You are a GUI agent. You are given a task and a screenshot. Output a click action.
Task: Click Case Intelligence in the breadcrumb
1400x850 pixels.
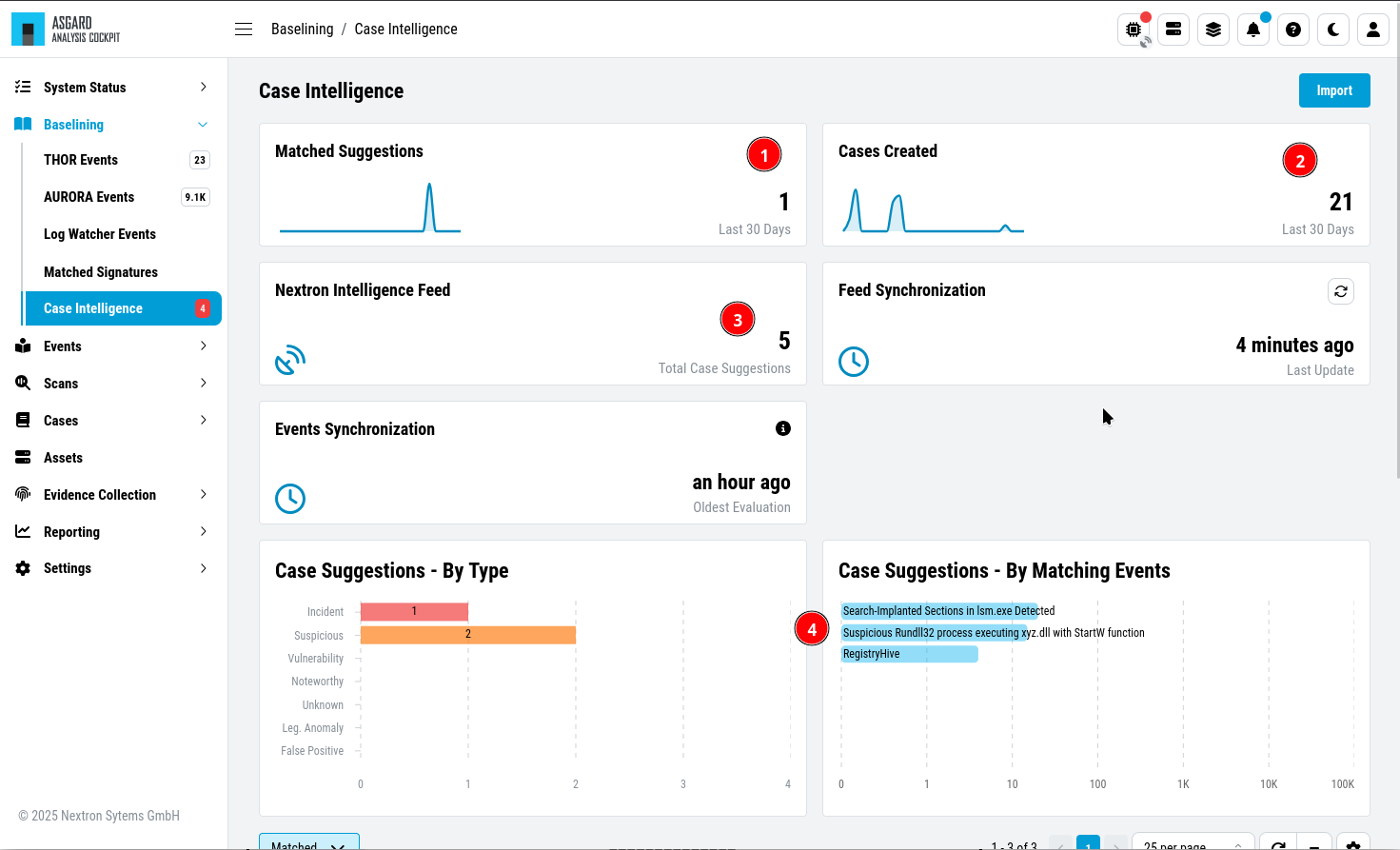405,30
